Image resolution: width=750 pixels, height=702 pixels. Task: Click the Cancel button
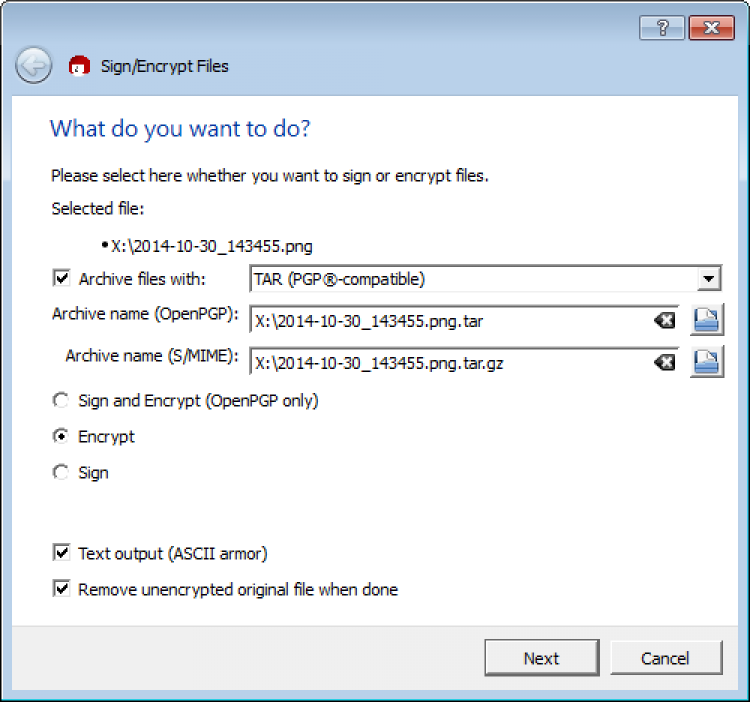pos(666,658)
